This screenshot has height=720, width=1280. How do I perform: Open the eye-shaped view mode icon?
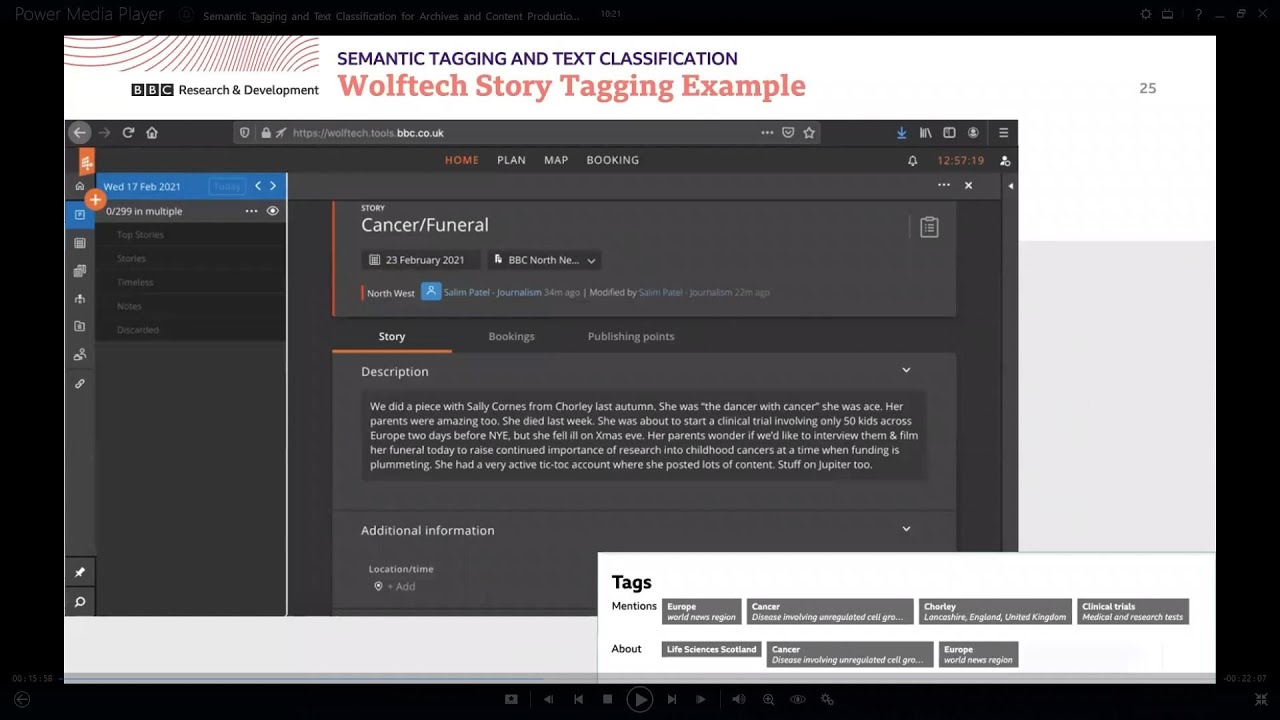tap(798, 700)
